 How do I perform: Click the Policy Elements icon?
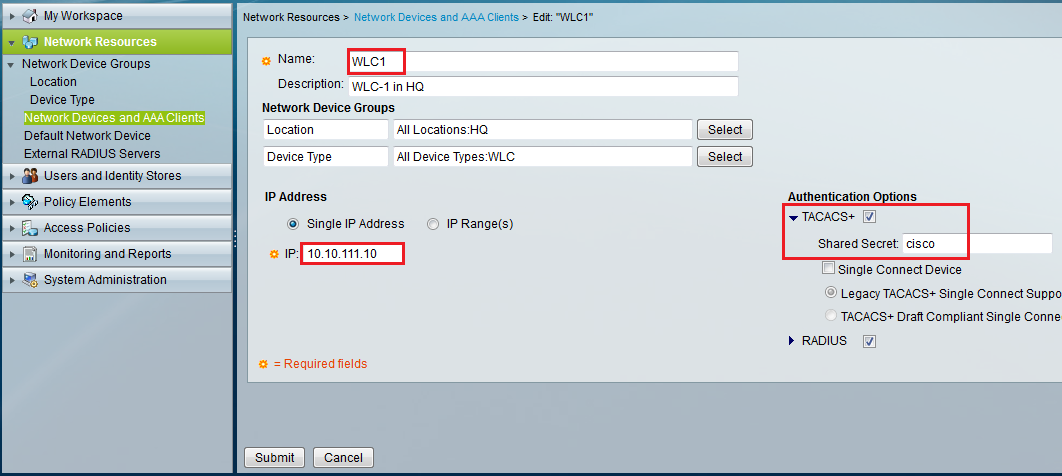(29, 202)
